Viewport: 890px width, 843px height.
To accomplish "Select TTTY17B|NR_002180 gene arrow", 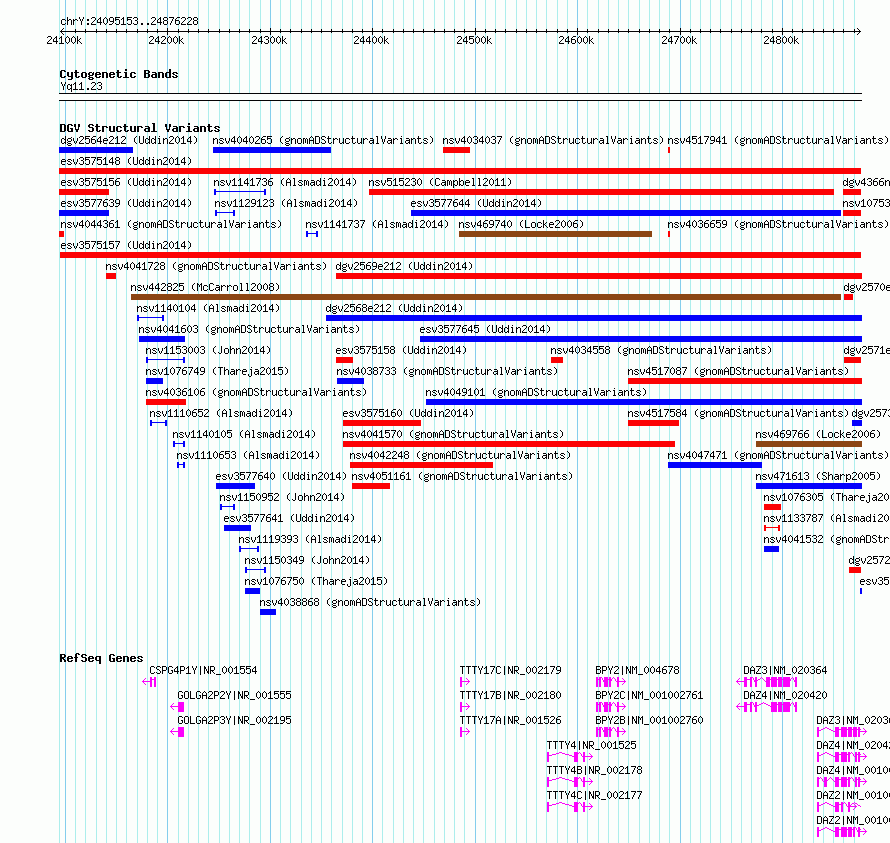I will 465,707.
